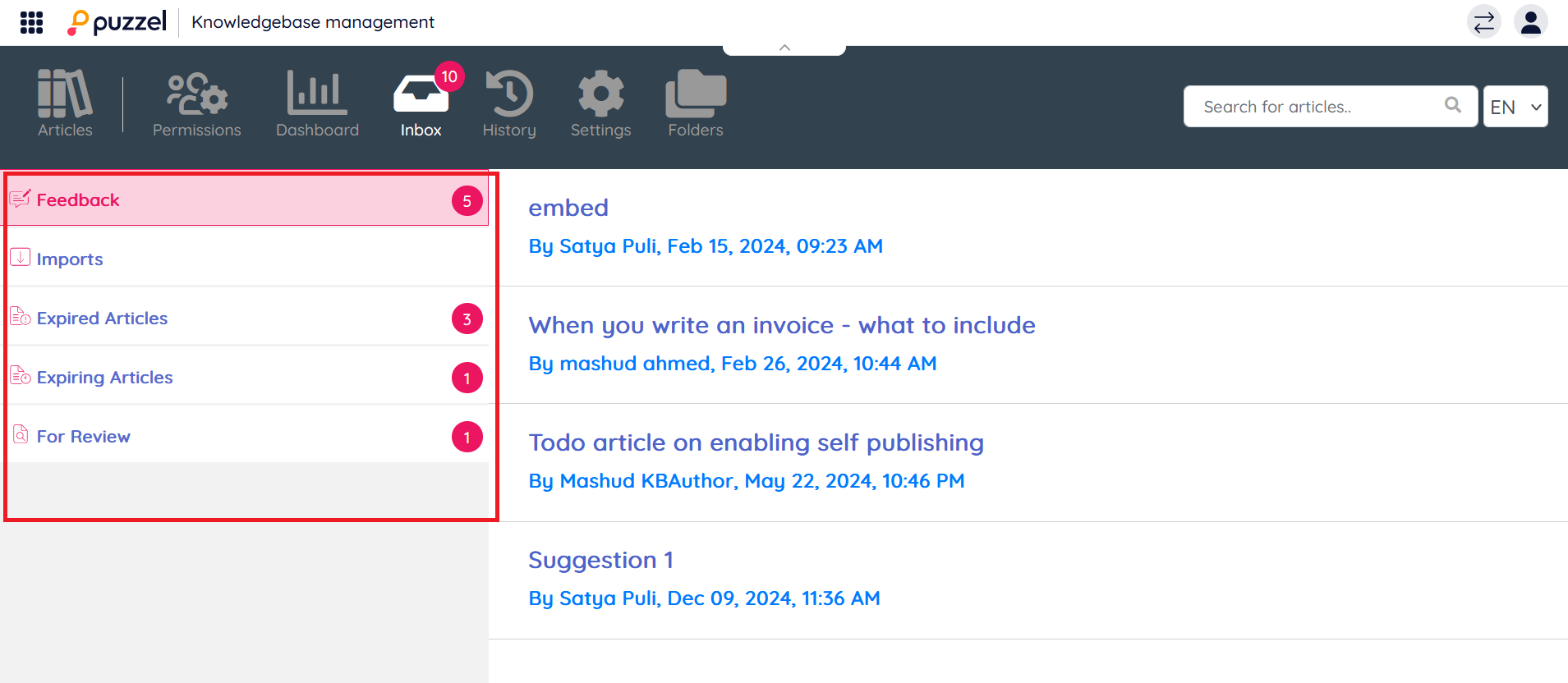Click the search magnifier icon
This screenshot has width=1568, height=683.
click(1452, 105)
